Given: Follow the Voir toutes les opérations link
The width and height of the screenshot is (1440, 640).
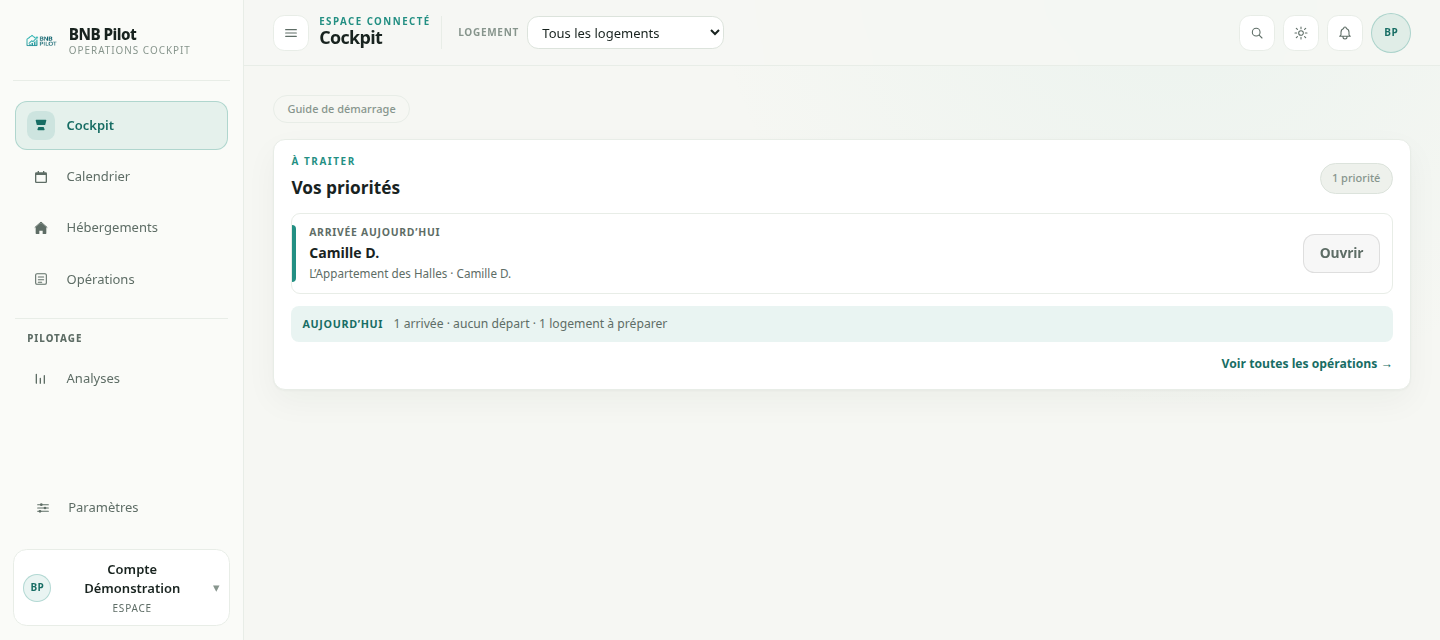Looking at the screenshot, I should tap(1306, 364).
